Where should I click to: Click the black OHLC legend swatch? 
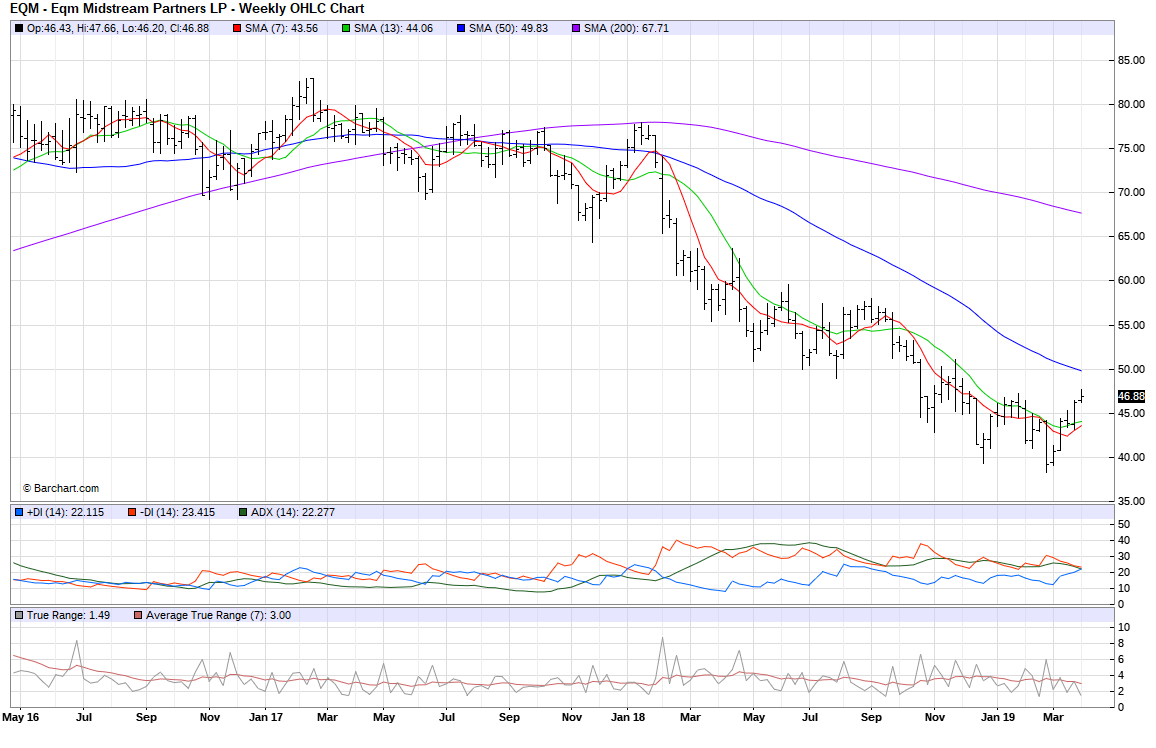coord(18,29)
